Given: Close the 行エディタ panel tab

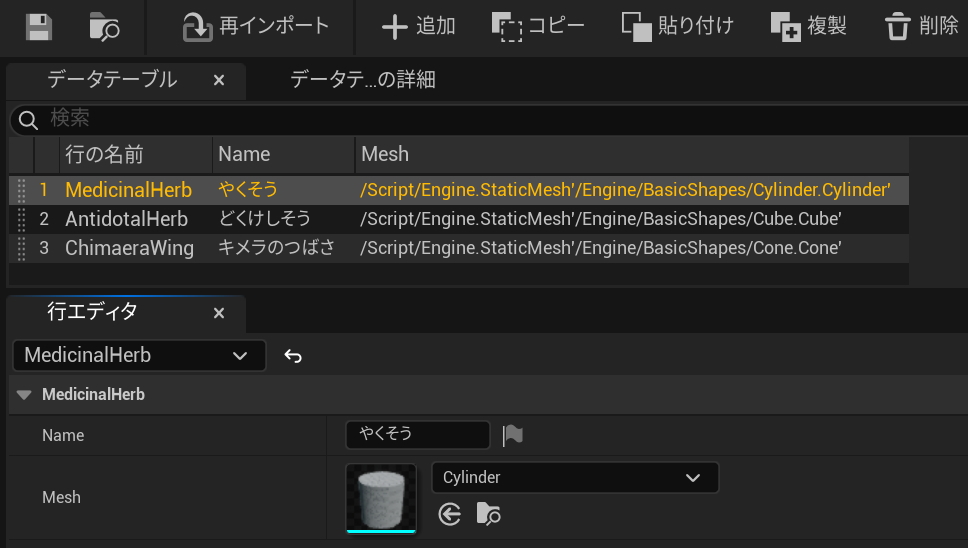Looking at the screenshot, I should click(219, 313).
